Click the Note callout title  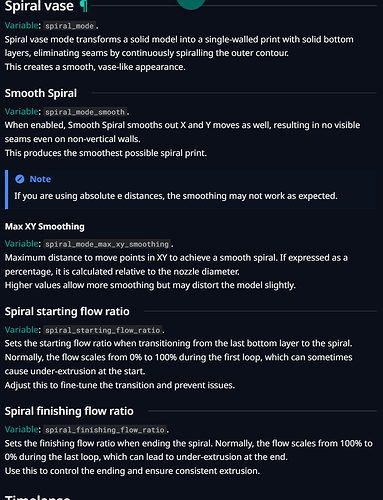(40, 179)
